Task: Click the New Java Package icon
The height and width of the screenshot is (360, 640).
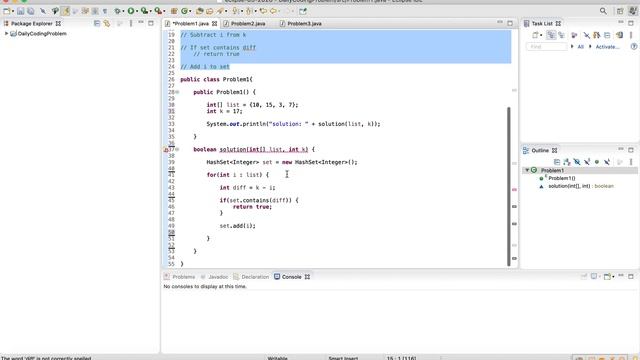Action: [x=174, y=11]
